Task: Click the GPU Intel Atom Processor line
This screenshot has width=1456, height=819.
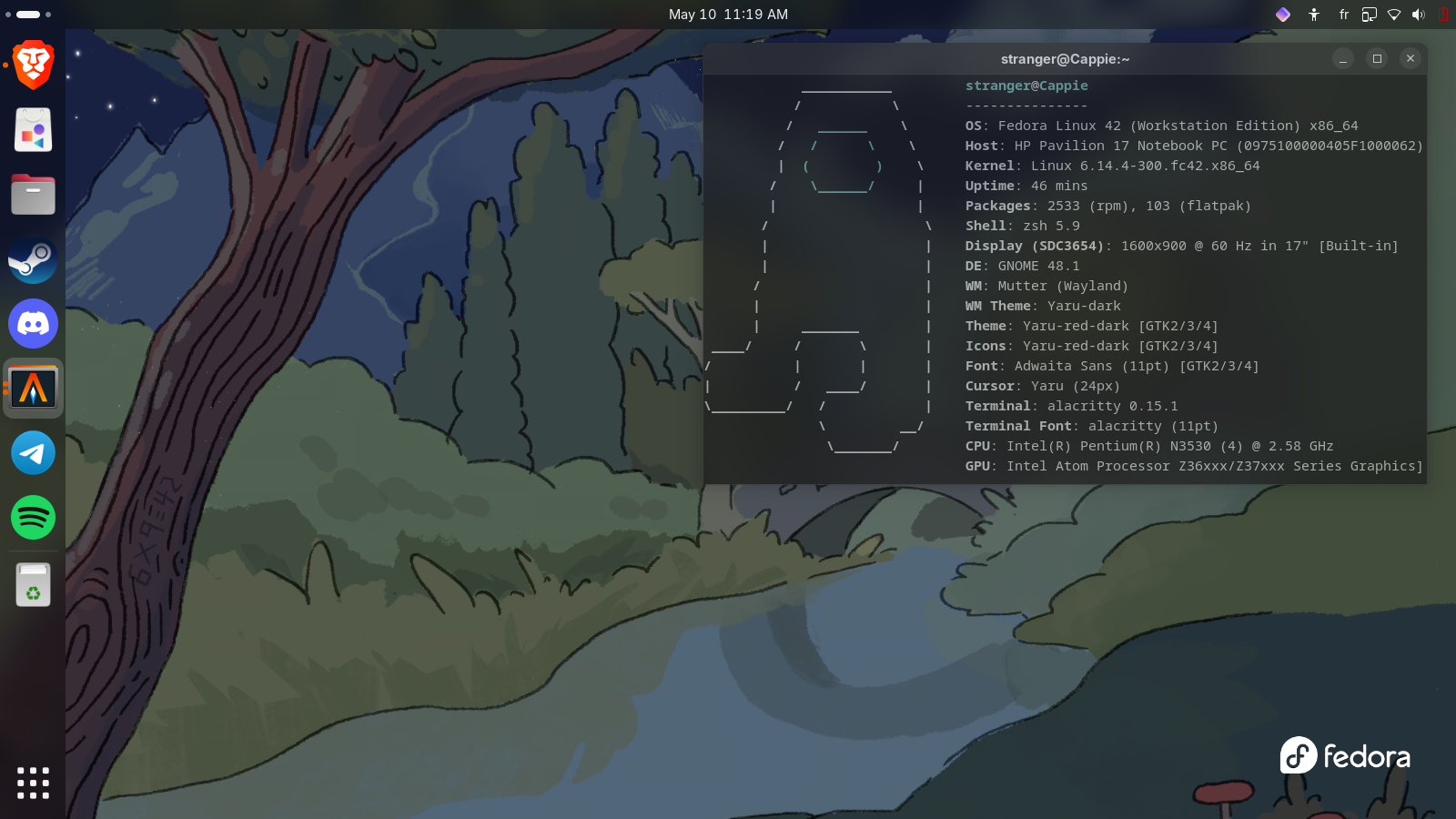Action: pyautogui.click(x=1194, y=466)
